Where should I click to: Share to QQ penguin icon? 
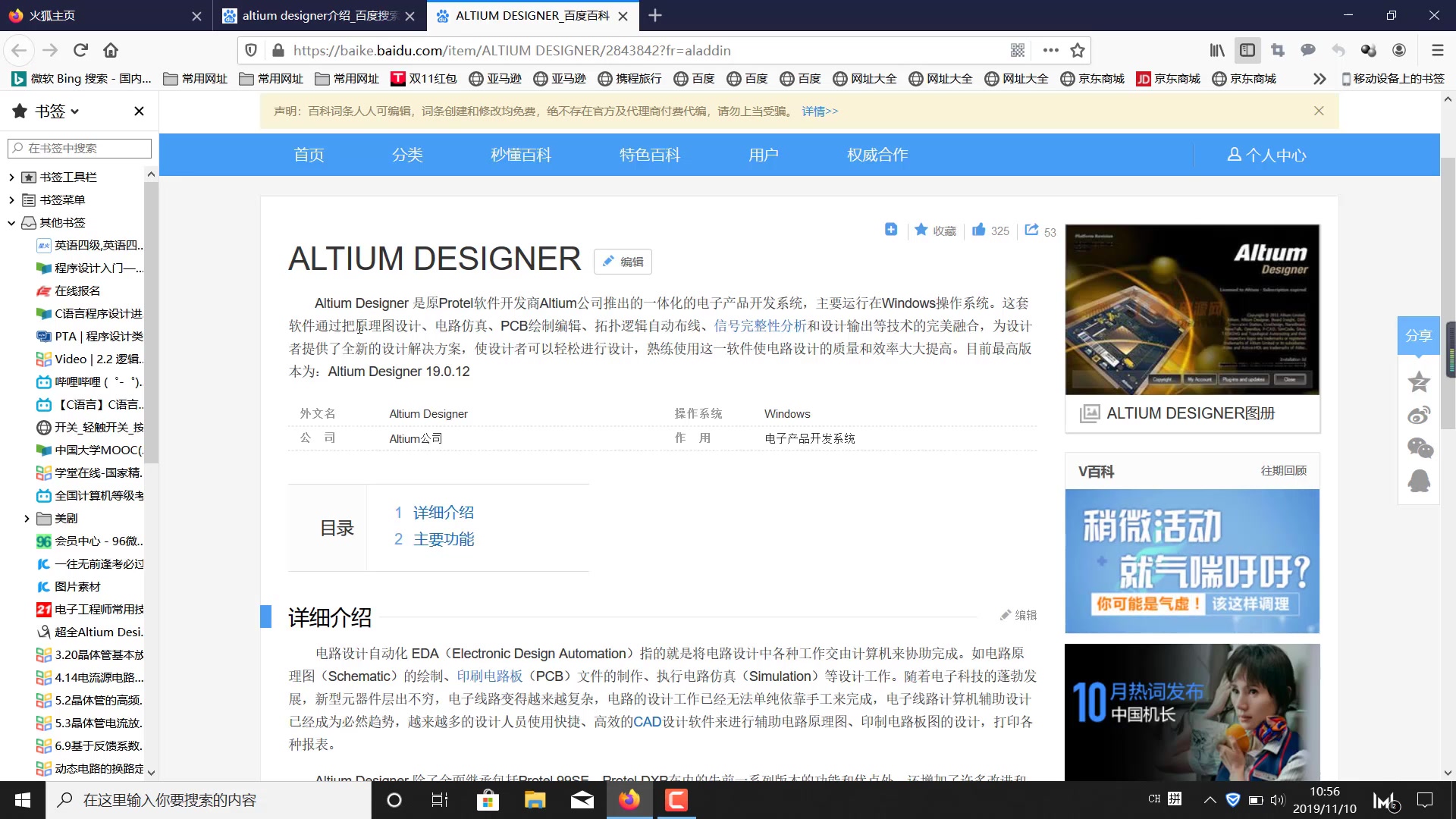[x=1419, y=481]
